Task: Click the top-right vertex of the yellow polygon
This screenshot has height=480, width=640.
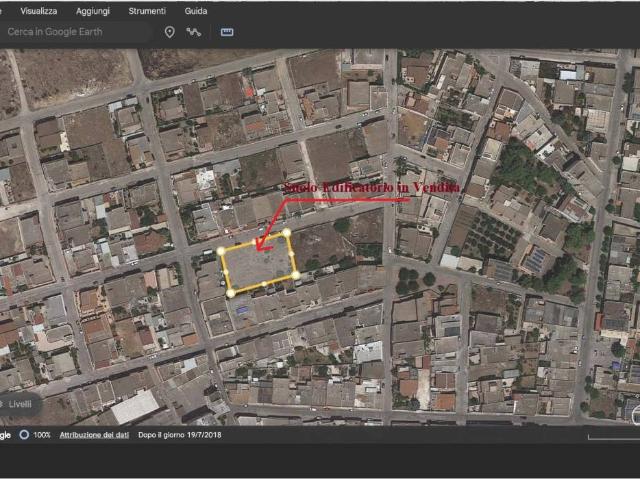Action: point(287,233)
